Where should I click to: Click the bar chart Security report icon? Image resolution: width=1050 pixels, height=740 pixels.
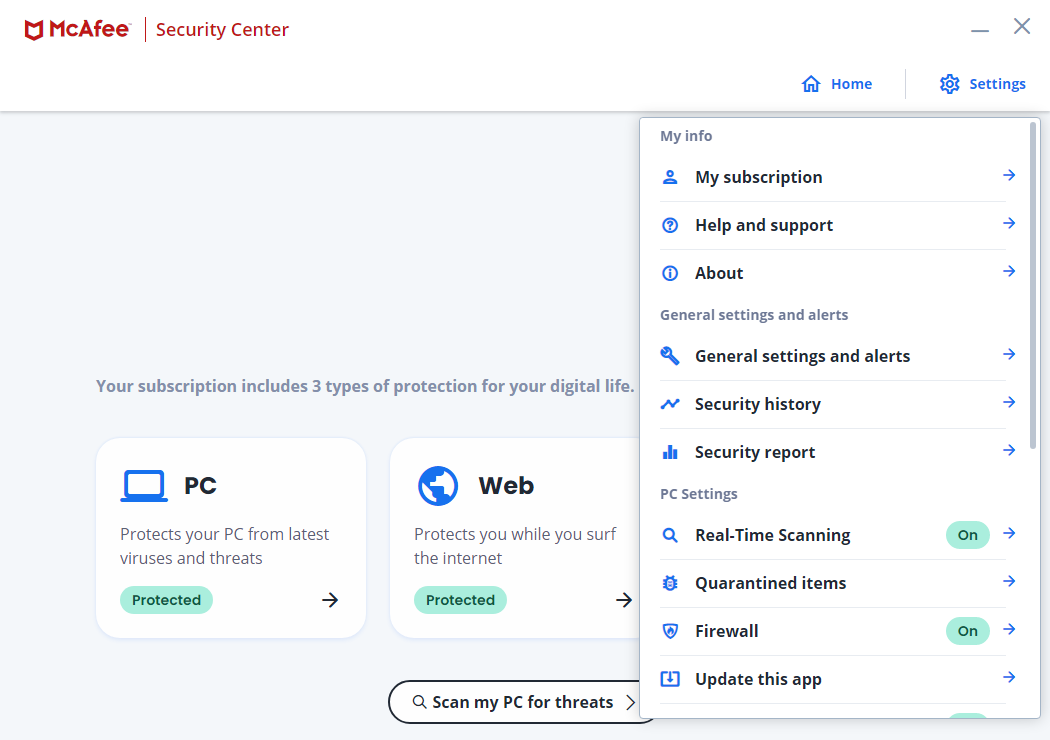pos(670,452)
